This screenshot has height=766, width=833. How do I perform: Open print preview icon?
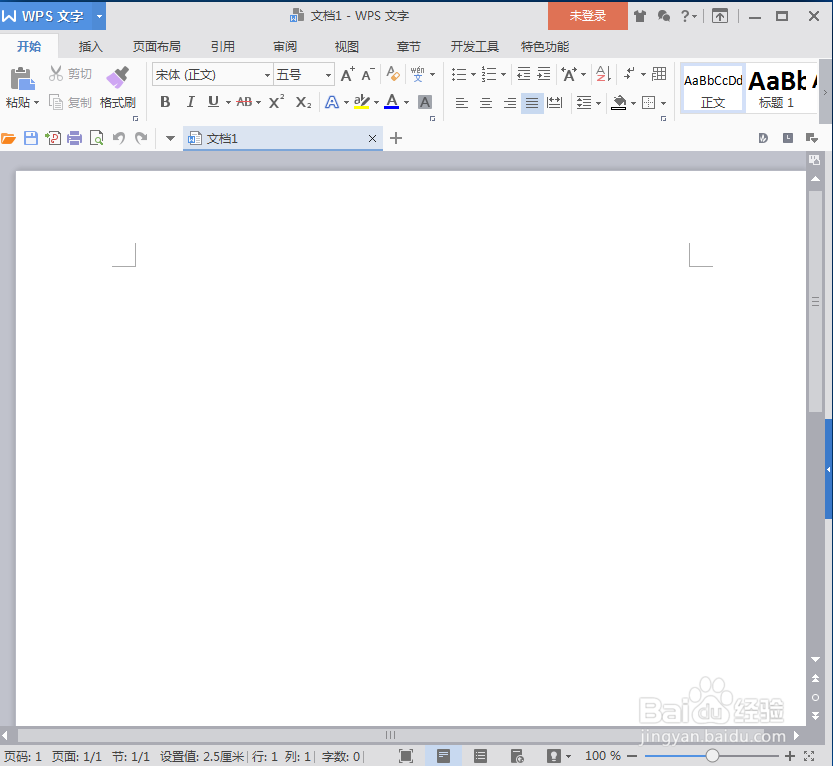tap(97, 139)
